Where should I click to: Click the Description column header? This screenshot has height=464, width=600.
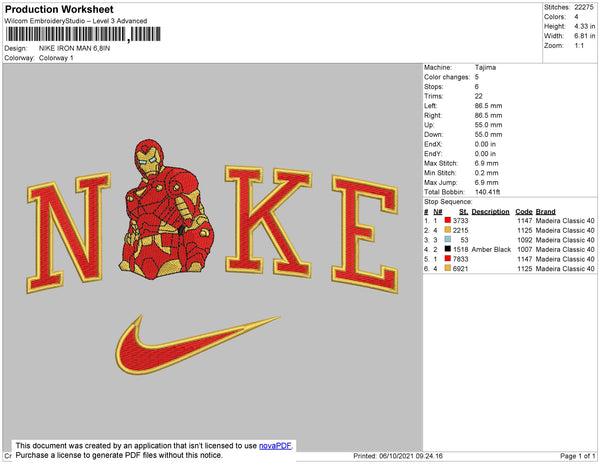pyautogui.click(x=491, y=212)
